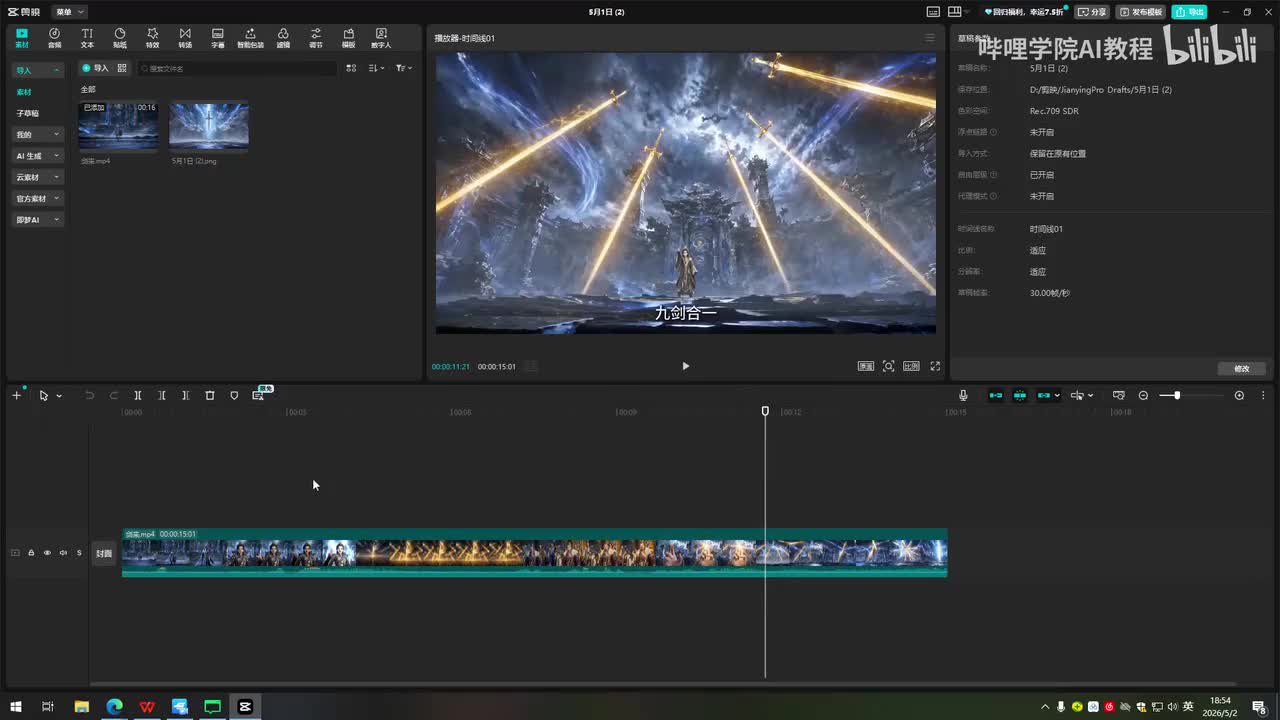The image size is (1280, 720).
Task: Click the trim-left tool in timeline toolbar
Action: tap(162, 396)
